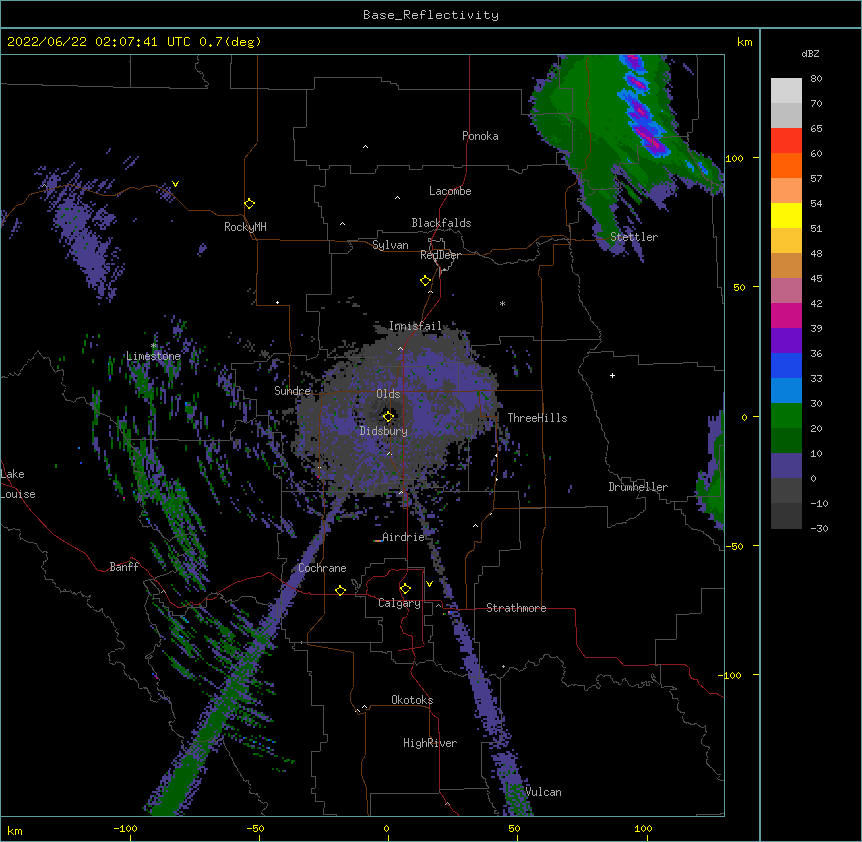The height and width of the screenshot is (842, 862).
Task: Click the km unit label above the legend
Action: 744,42
